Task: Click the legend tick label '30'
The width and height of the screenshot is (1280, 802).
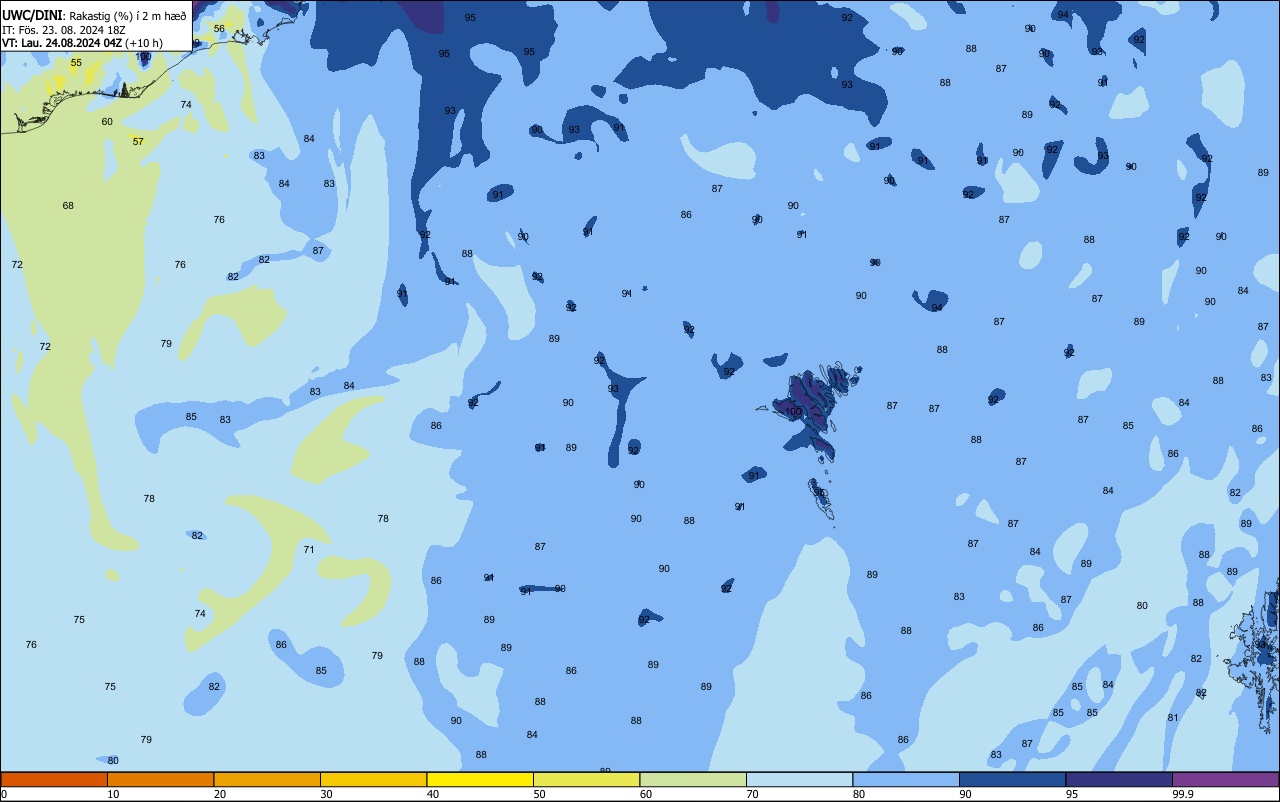Action: [327, 794]
